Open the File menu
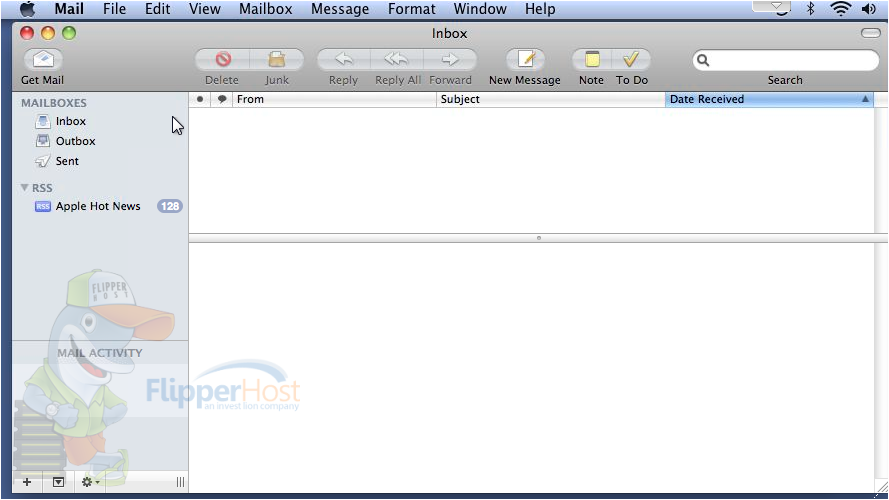The width and height of the screenshot is (889, 500). click(x=115, y=9)
